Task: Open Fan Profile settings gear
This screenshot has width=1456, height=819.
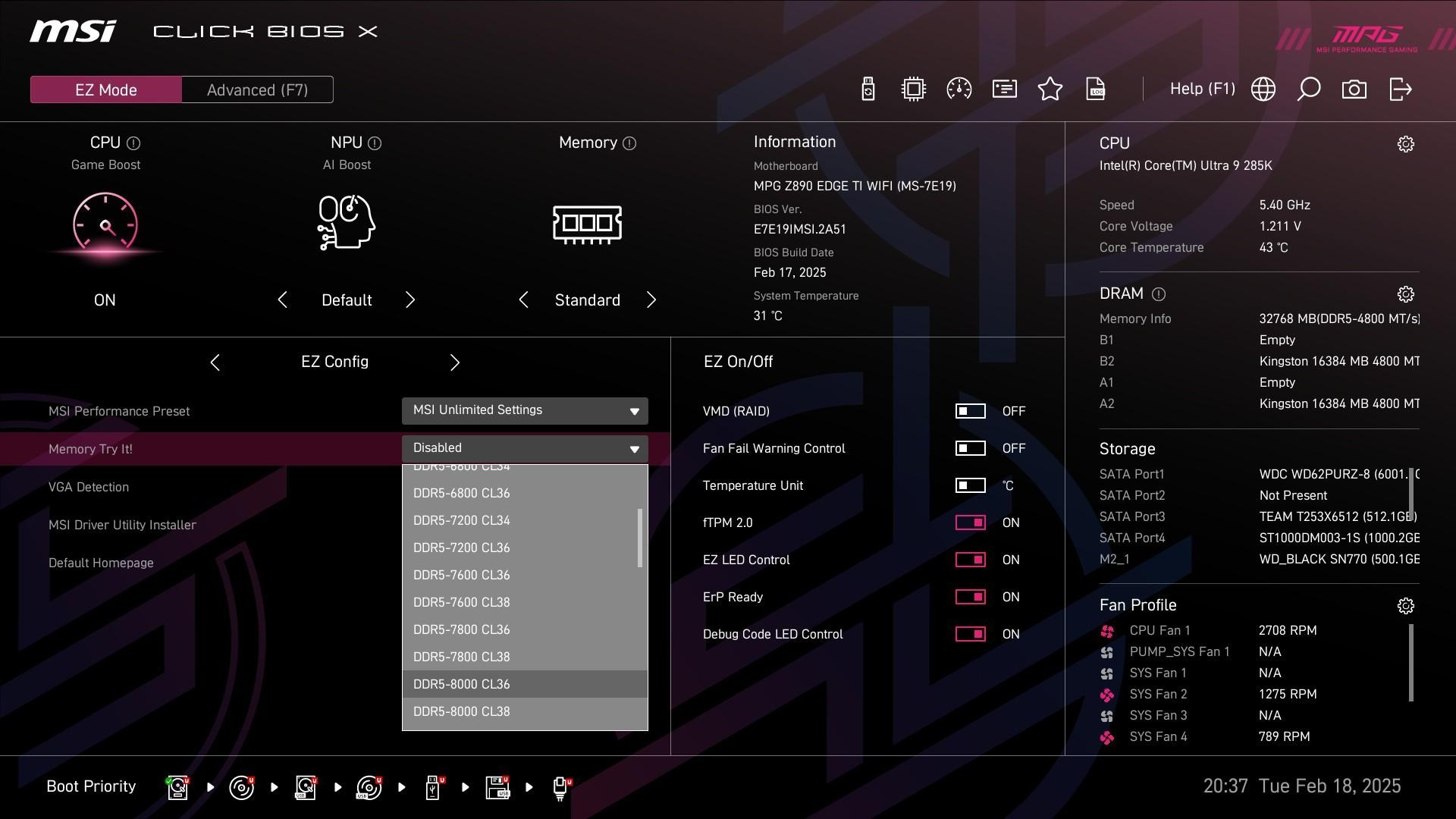Action: [1406, 606]
